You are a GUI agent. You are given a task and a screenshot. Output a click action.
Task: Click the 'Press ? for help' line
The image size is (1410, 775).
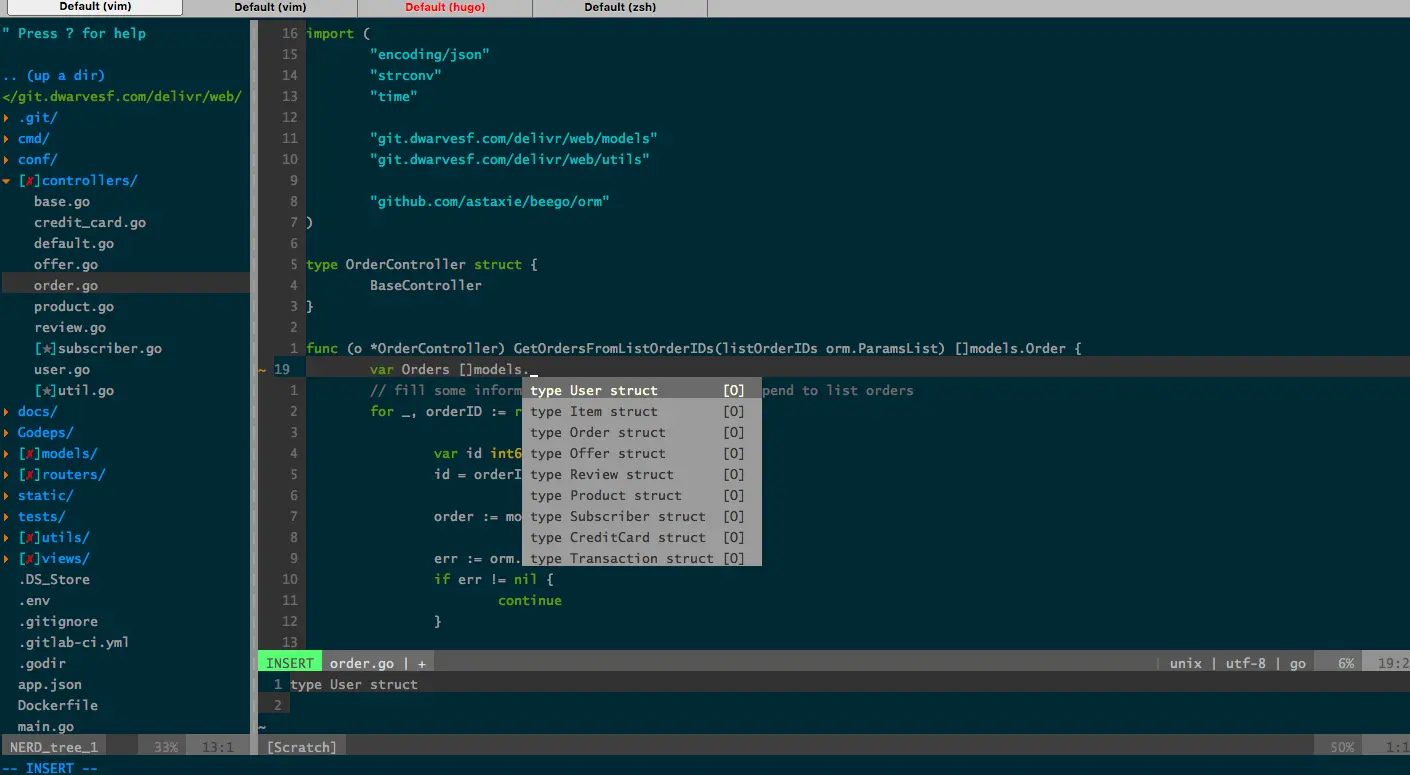(x=74, y=34)
